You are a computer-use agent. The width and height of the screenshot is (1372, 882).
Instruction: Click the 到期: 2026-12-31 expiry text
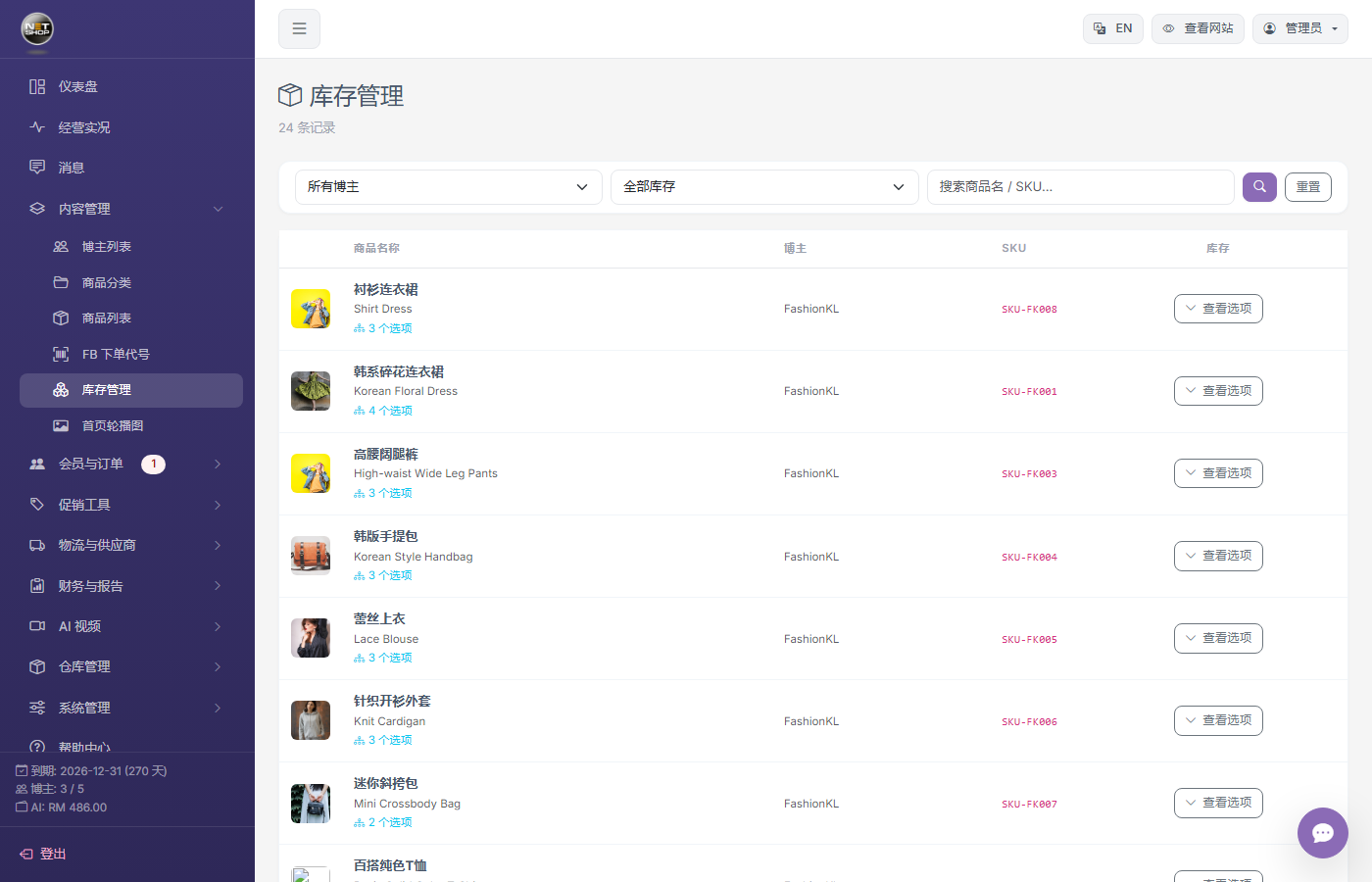[91, 771]
